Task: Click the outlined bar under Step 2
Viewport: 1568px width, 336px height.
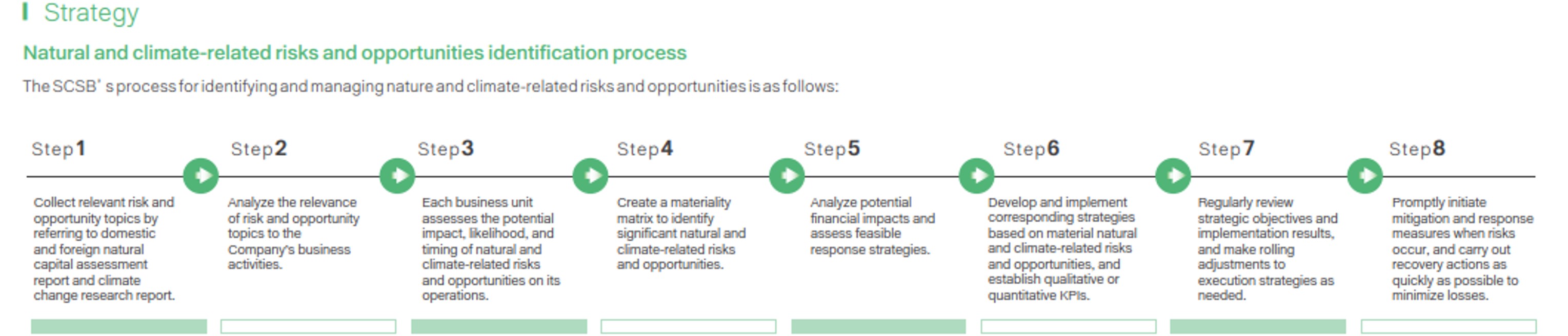Action: pyautogui.click(x=308, y=326)
